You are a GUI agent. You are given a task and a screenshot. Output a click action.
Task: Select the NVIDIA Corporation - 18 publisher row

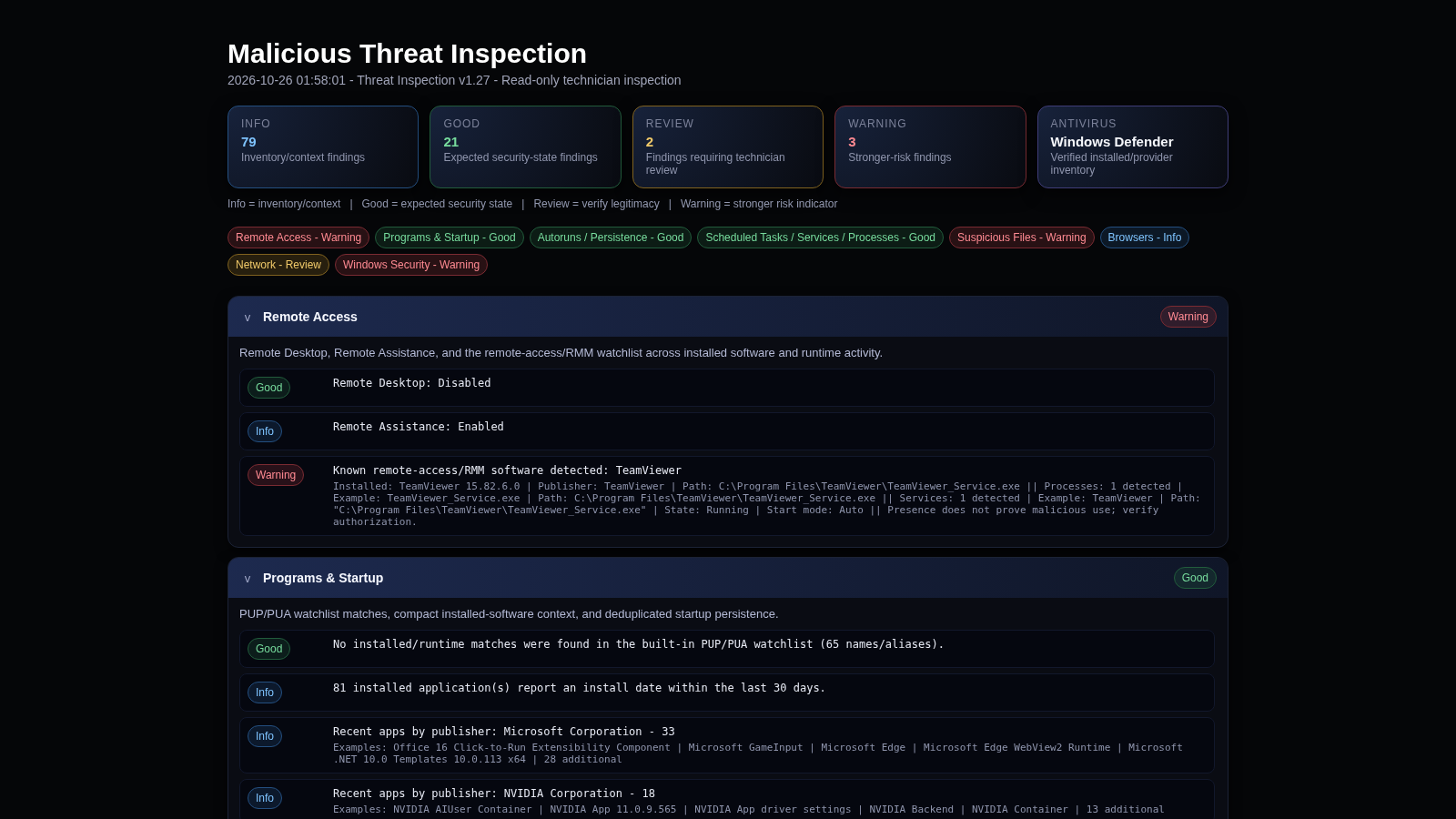pyautogui.click(x=727, y=800)
